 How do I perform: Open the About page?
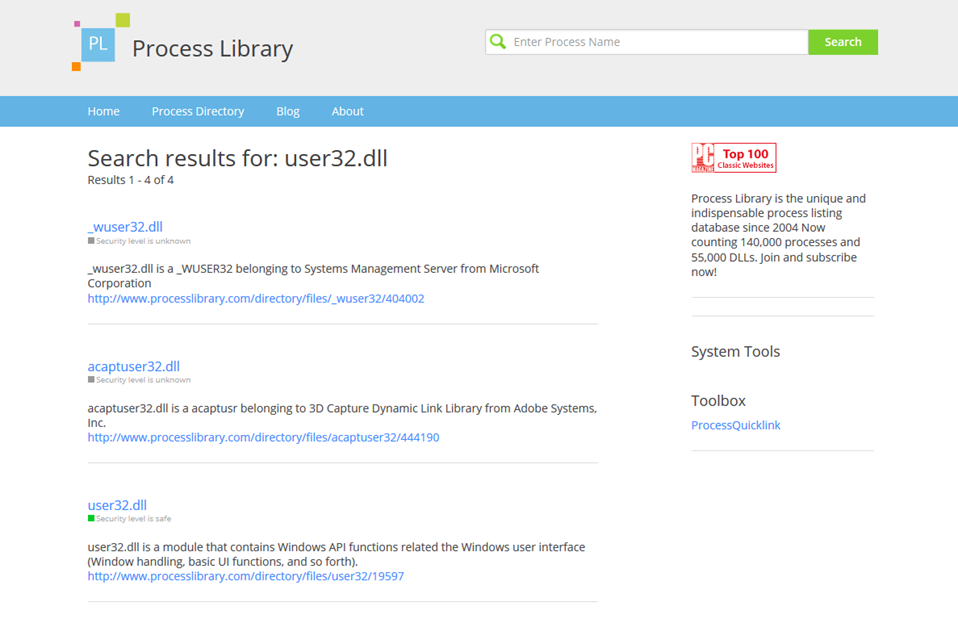348,111
